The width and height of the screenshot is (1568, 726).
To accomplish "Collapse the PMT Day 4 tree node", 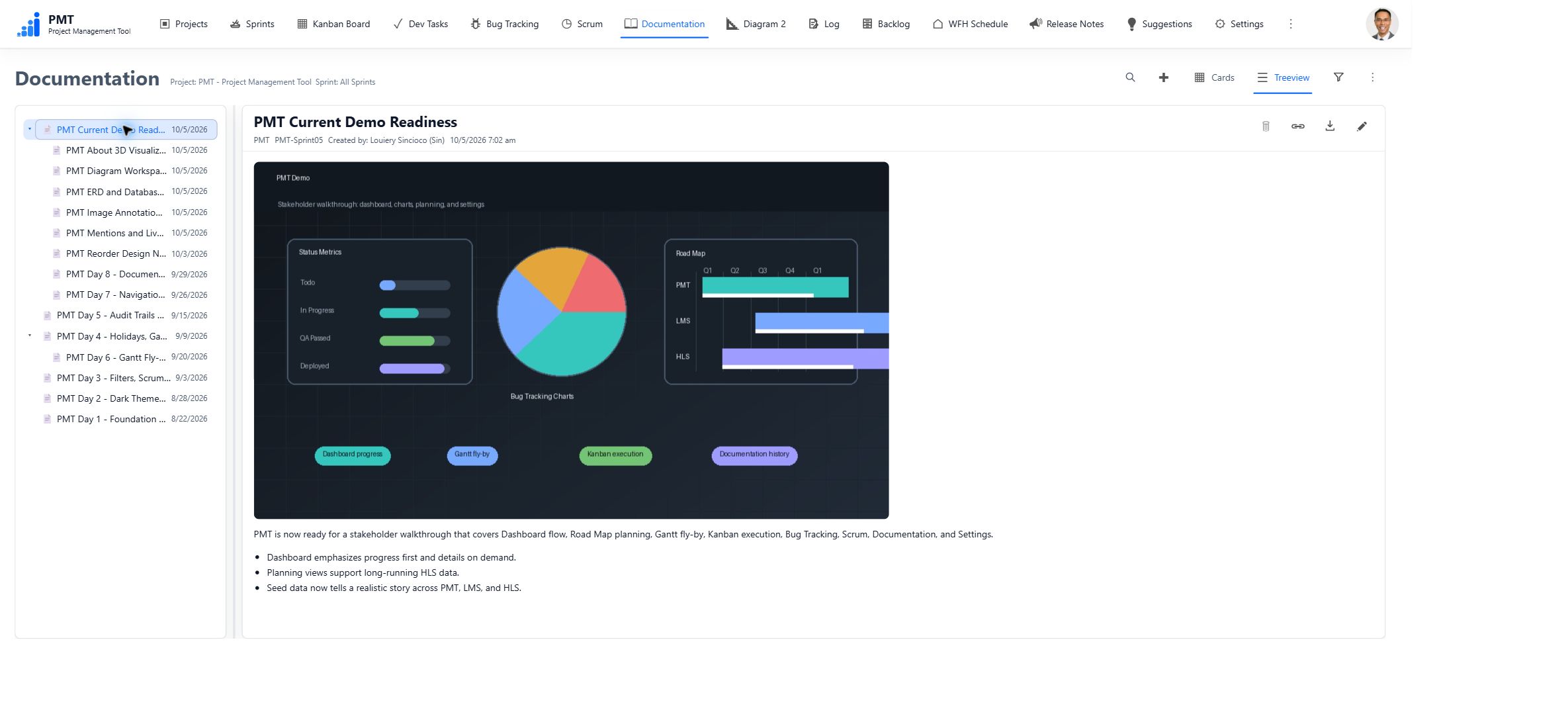I will click(x=30, y=336).
